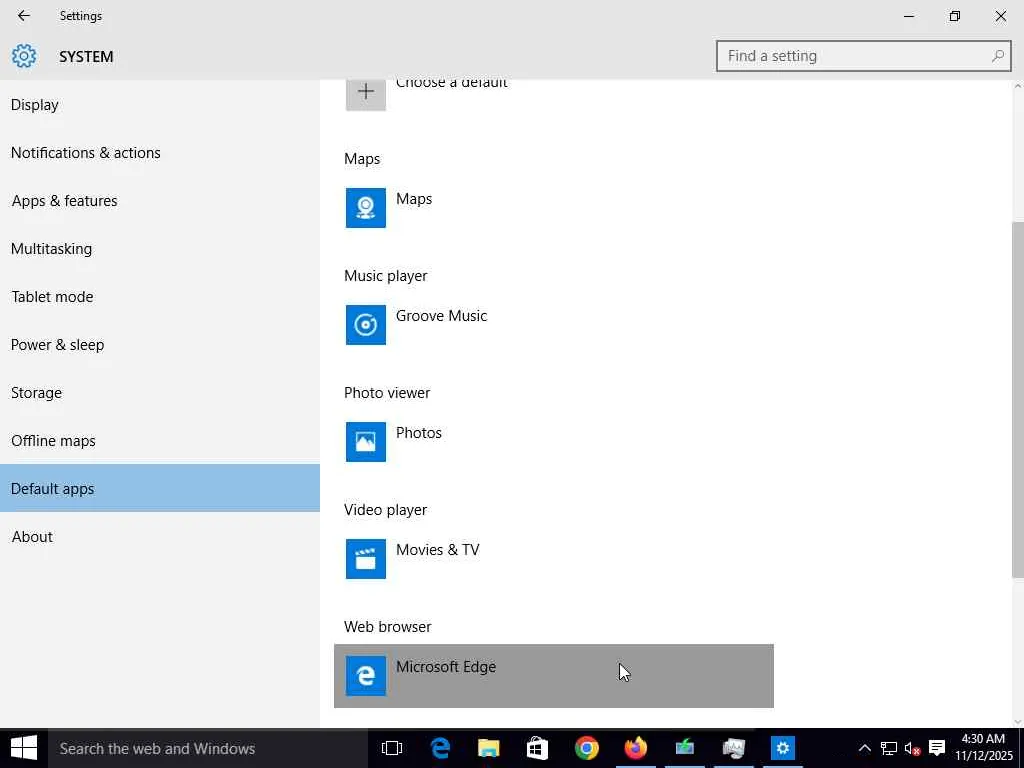Click the clock showing 4:30 AM
The image size is (1024, 768).
[x=984, y=748]
